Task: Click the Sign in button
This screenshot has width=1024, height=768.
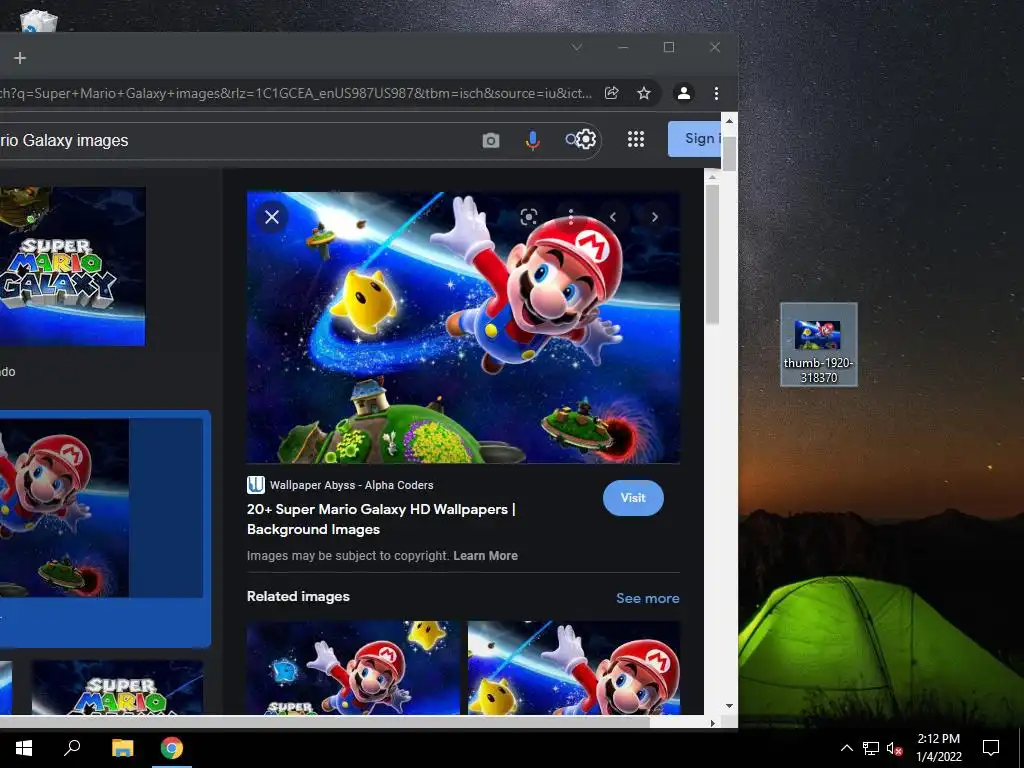Action: (695, 138)
